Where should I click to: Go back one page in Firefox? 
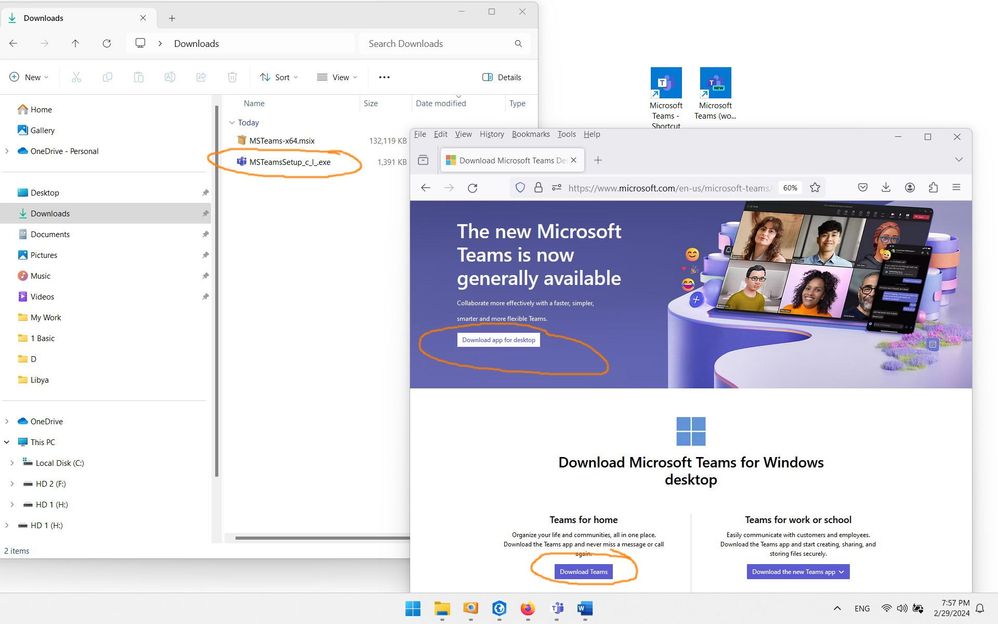point(426,188)
